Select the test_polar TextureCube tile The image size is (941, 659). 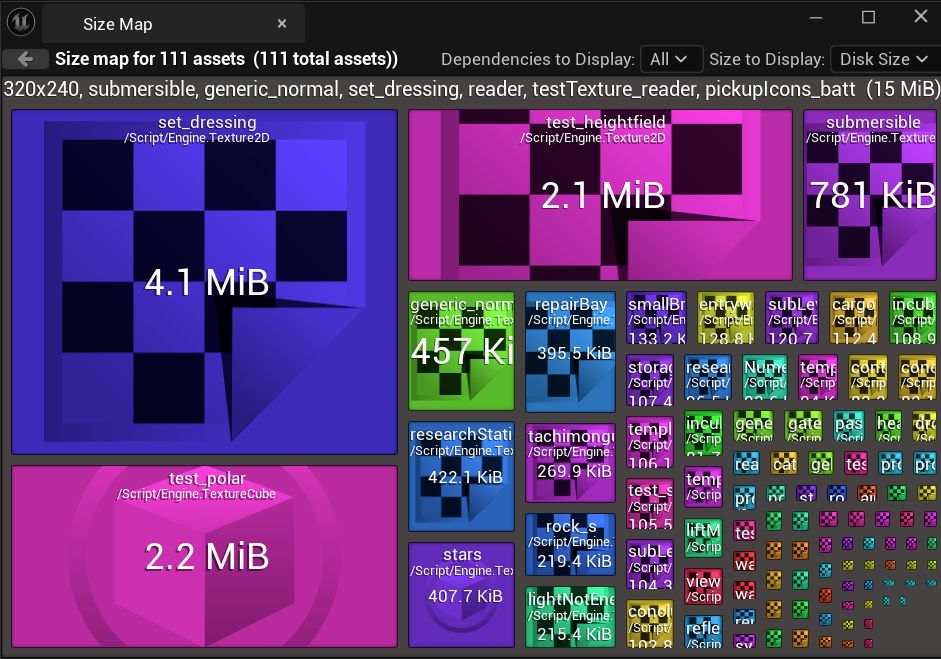(205, 556)
